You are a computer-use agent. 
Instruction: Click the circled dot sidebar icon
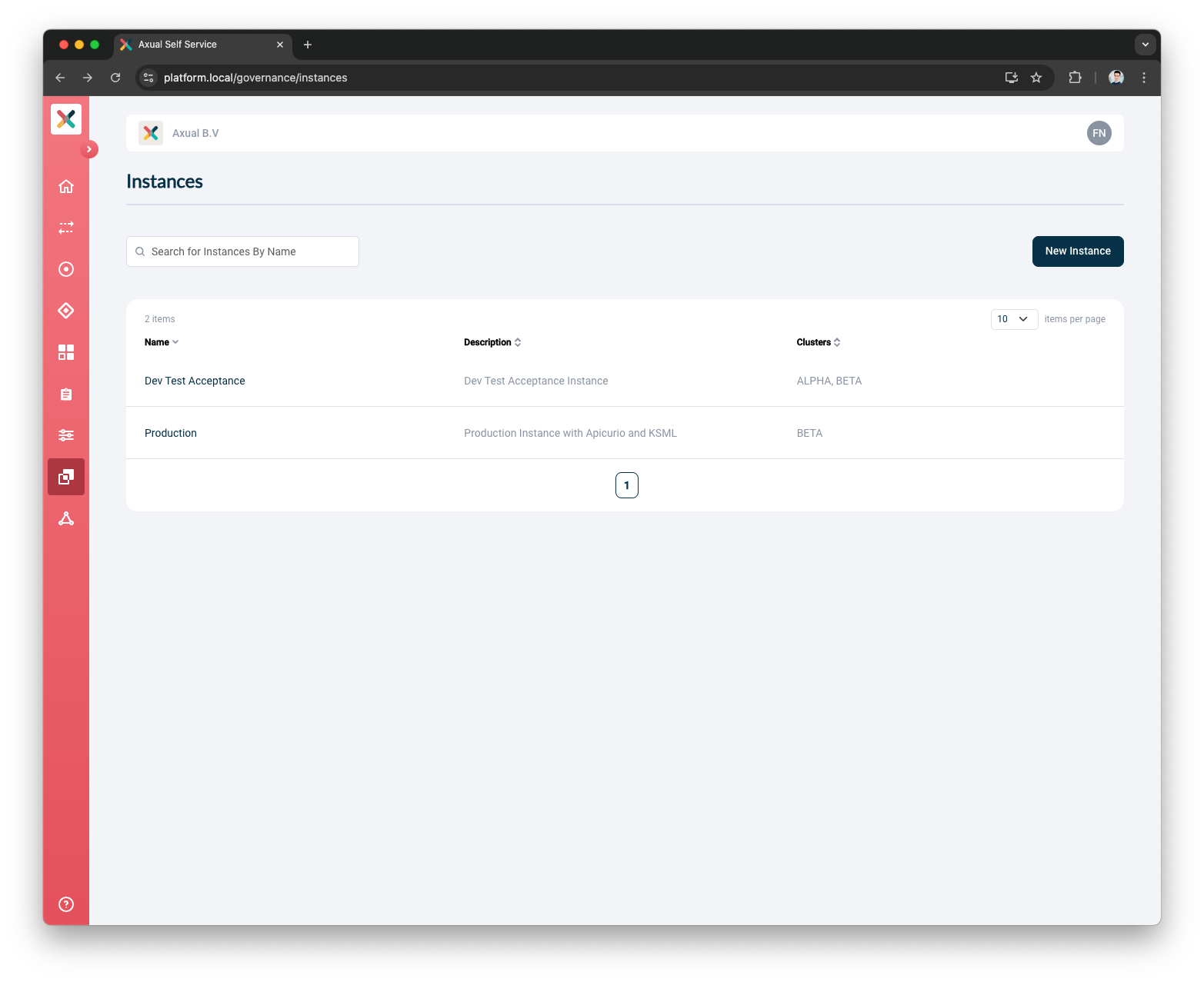(x=66, y=269)
